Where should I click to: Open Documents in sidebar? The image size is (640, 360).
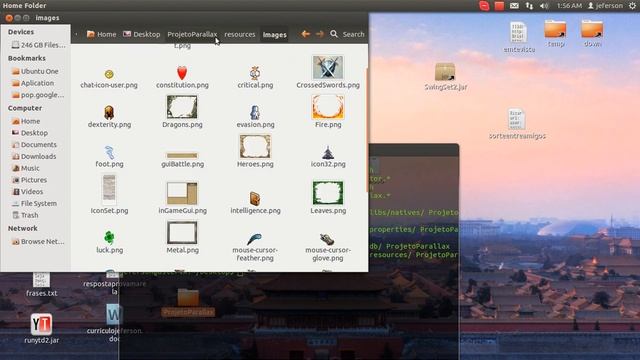(x=34, y=144)
